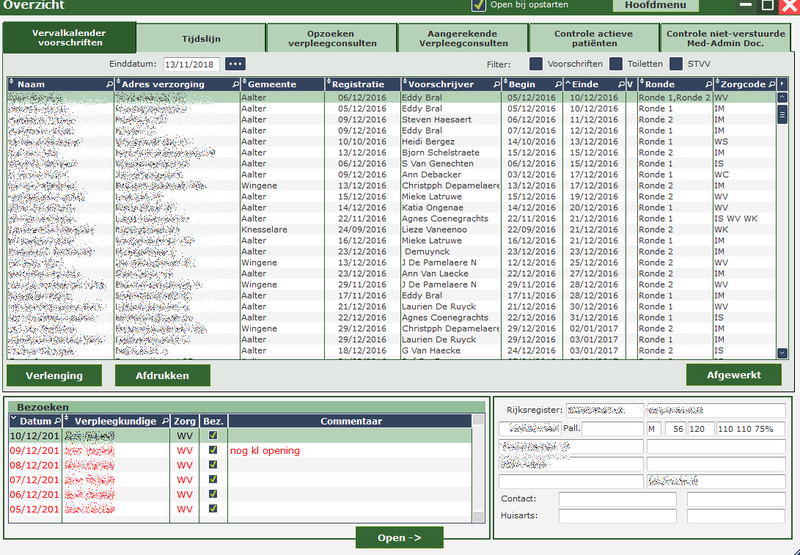Image resolution: width=800 pixels, height=555 pixels.
Task: Click search icon in Datum column header
Action: [x=56, y=422]
